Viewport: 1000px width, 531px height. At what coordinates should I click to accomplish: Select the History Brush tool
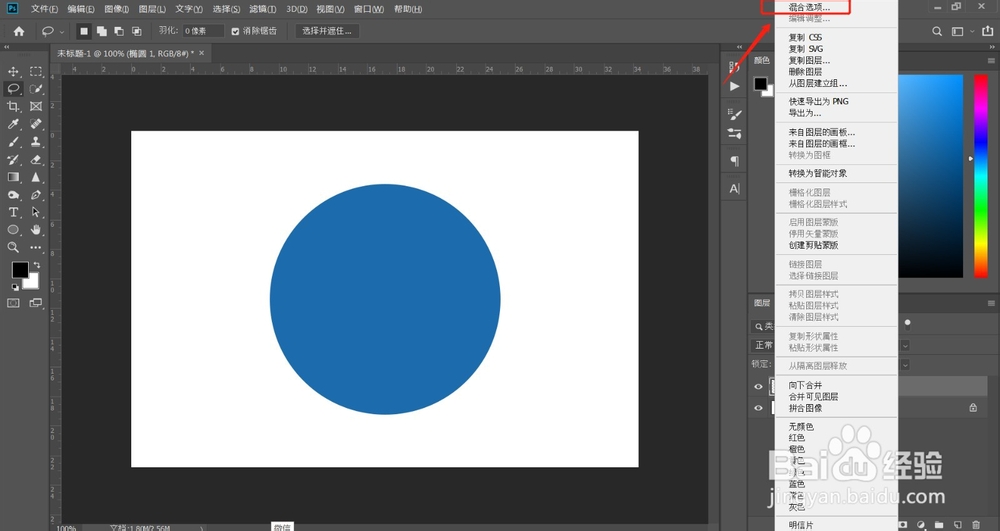13,159
